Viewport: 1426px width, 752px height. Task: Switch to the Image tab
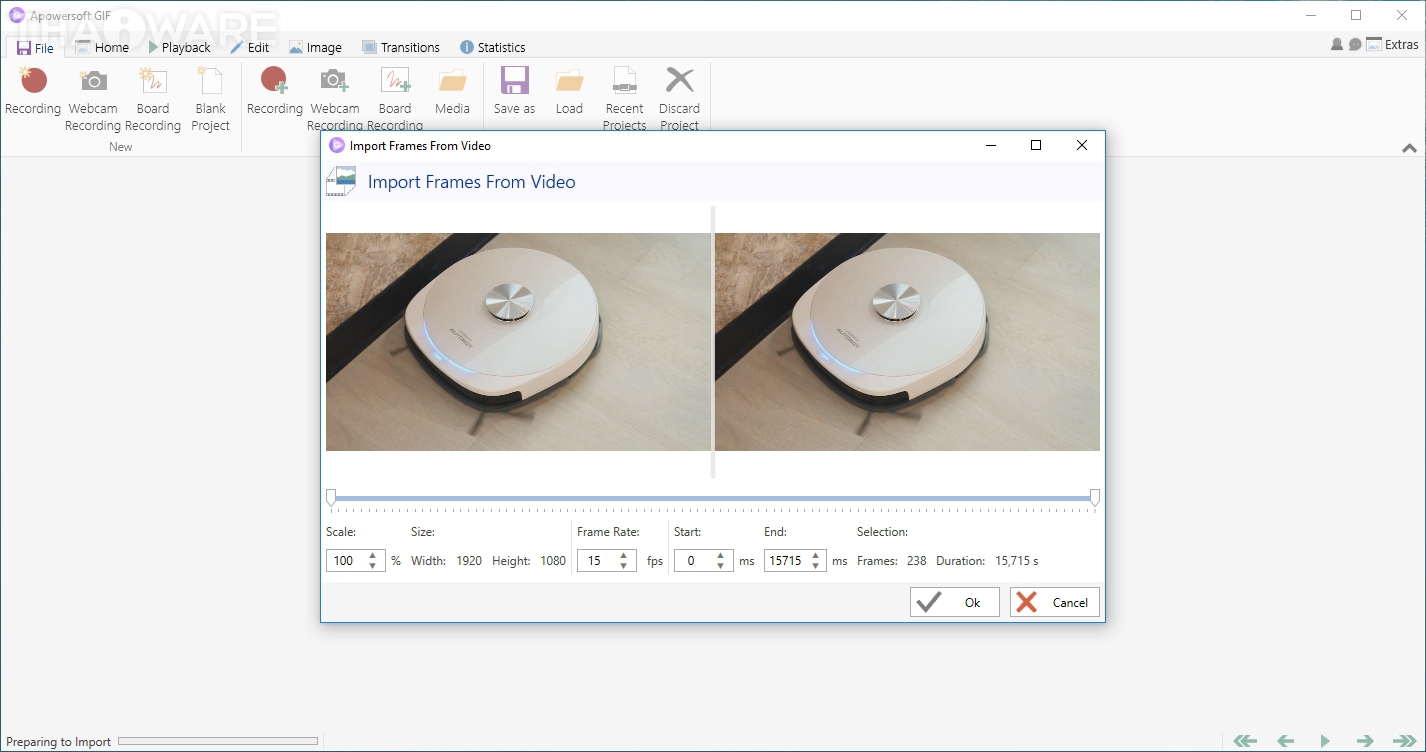point(315,47)
